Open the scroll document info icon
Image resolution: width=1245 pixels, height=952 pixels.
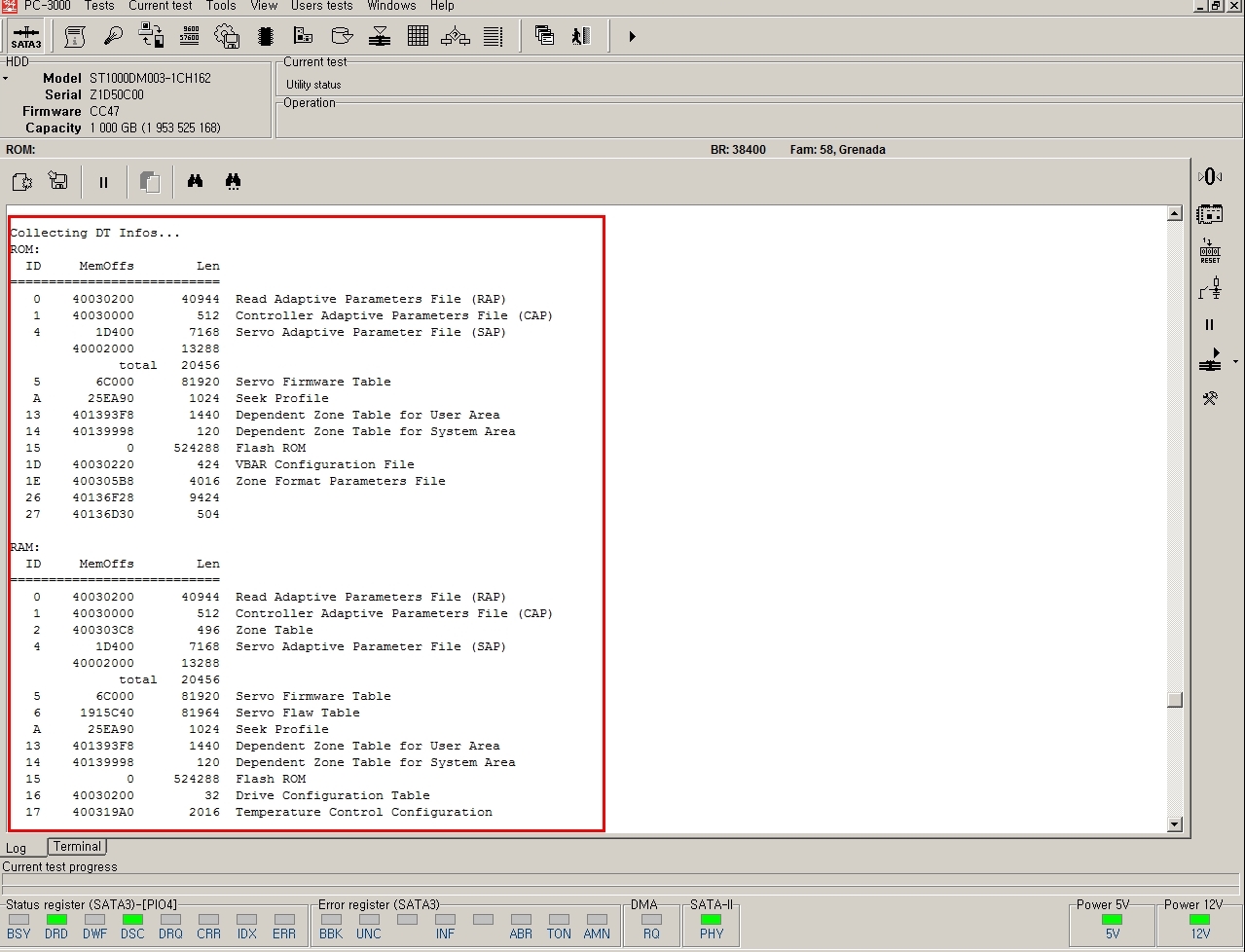point(75,37)
